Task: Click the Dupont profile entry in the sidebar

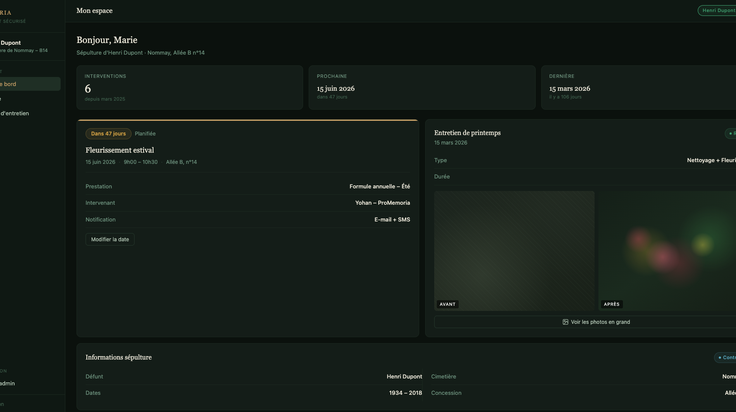Action: tap(23, 46)
